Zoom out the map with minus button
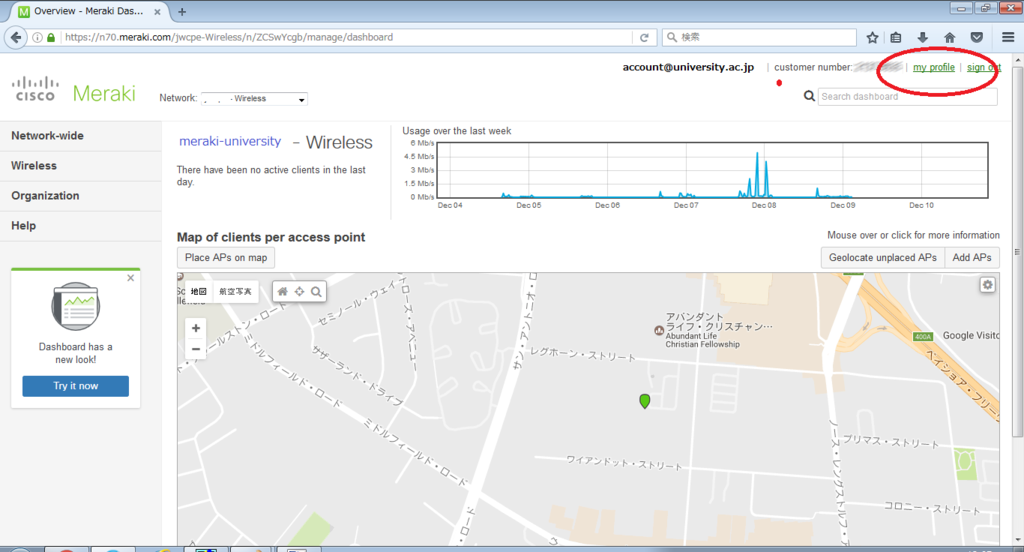The image size is (1024, 552). pos(195,349)
